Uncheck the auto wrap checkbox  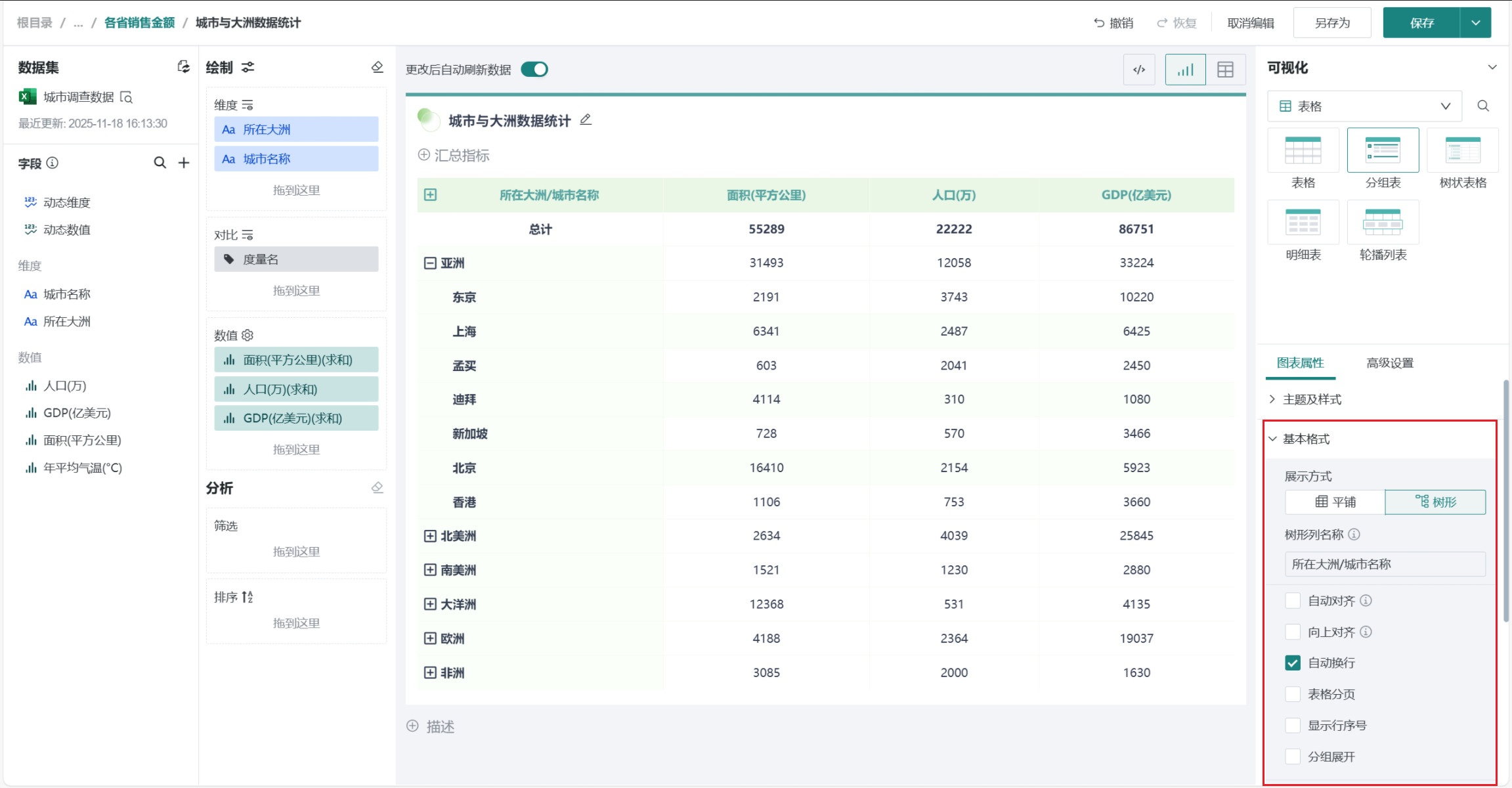tap(1292, 663)
